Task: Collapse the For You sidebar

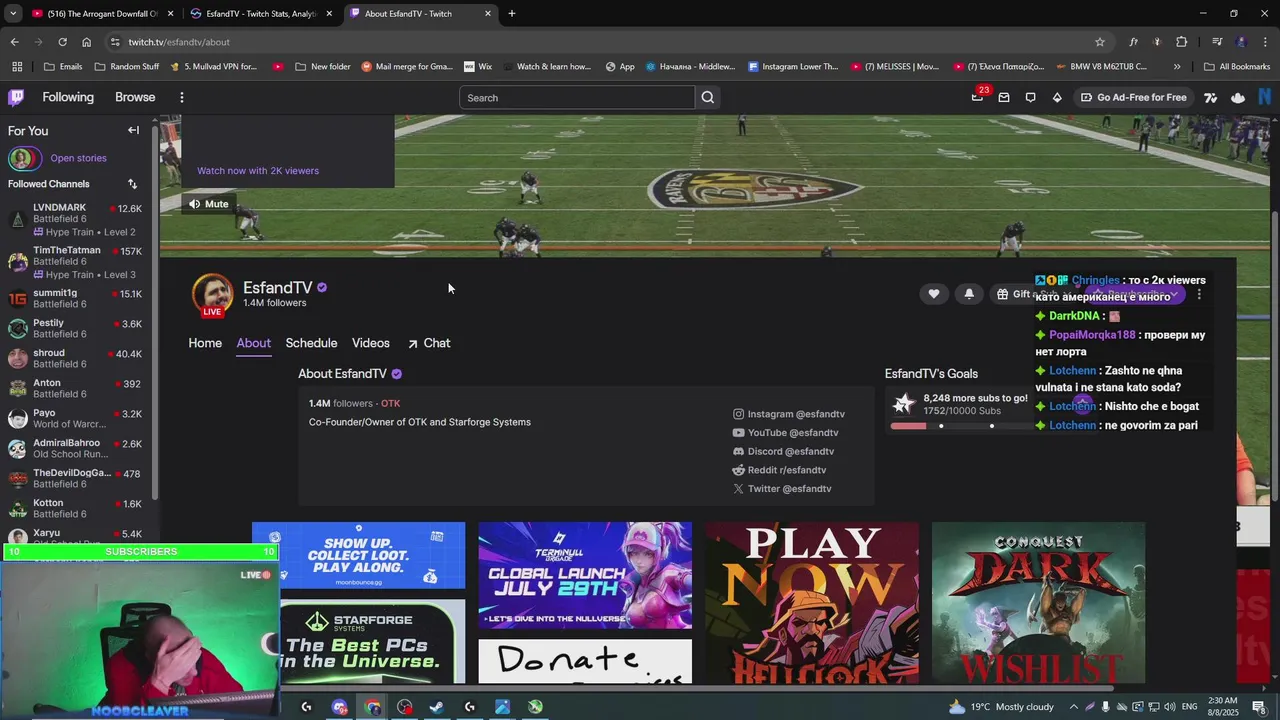Action: click(133, 130)
